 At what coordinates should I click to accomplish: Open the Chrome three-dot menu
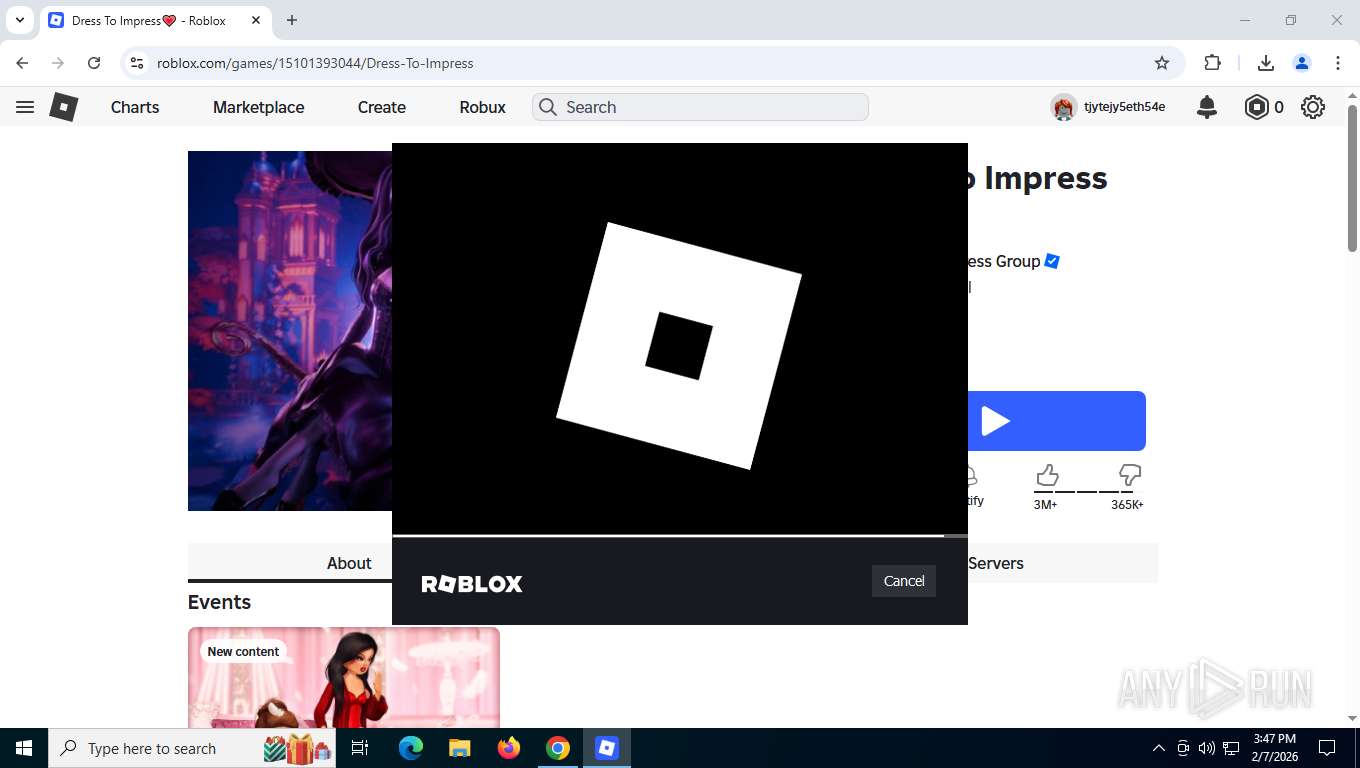point(1338,63)
